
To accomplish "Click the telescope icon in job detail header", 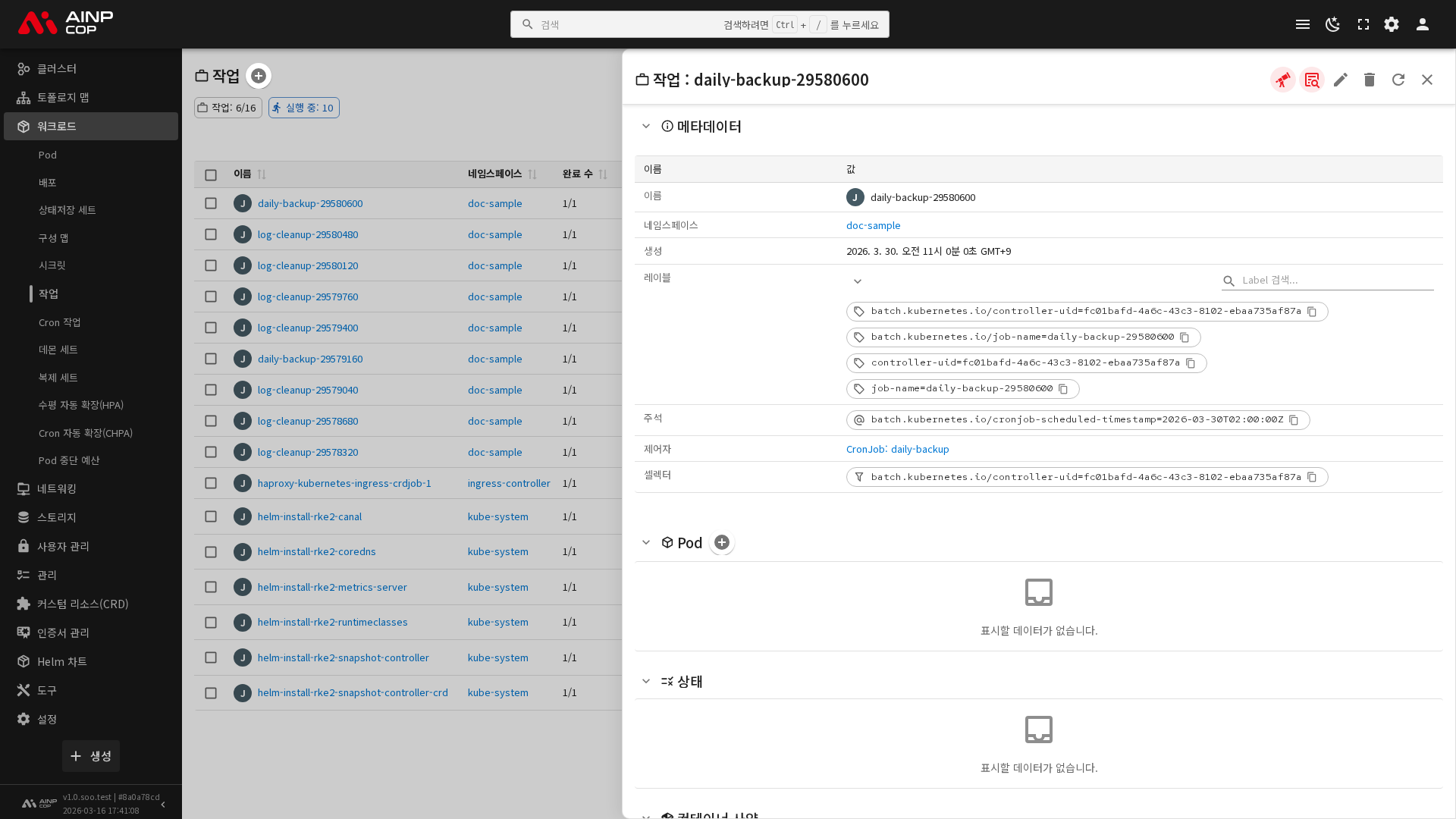I will 1282,80.
